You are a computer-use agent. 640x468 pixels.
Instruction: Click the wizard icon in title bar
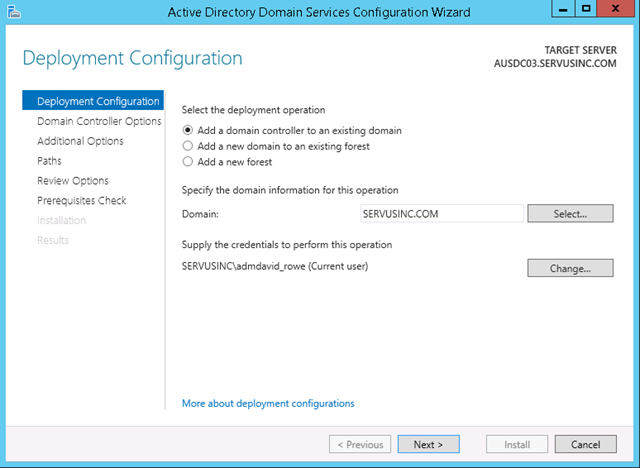(13, 12)
